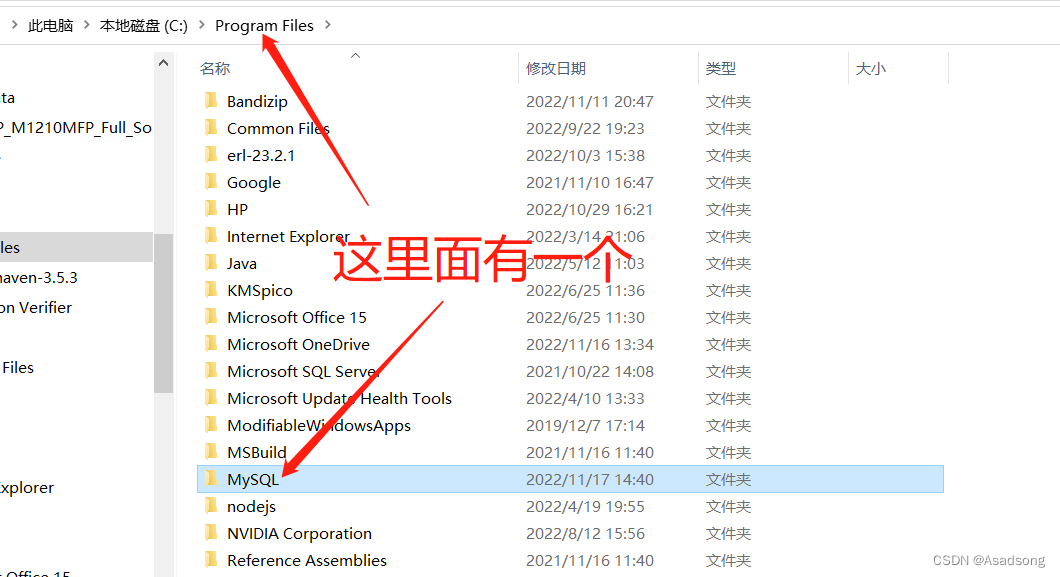
Task: Select the M1210MFP_Full_So item in sidebar
Action: 76,128
